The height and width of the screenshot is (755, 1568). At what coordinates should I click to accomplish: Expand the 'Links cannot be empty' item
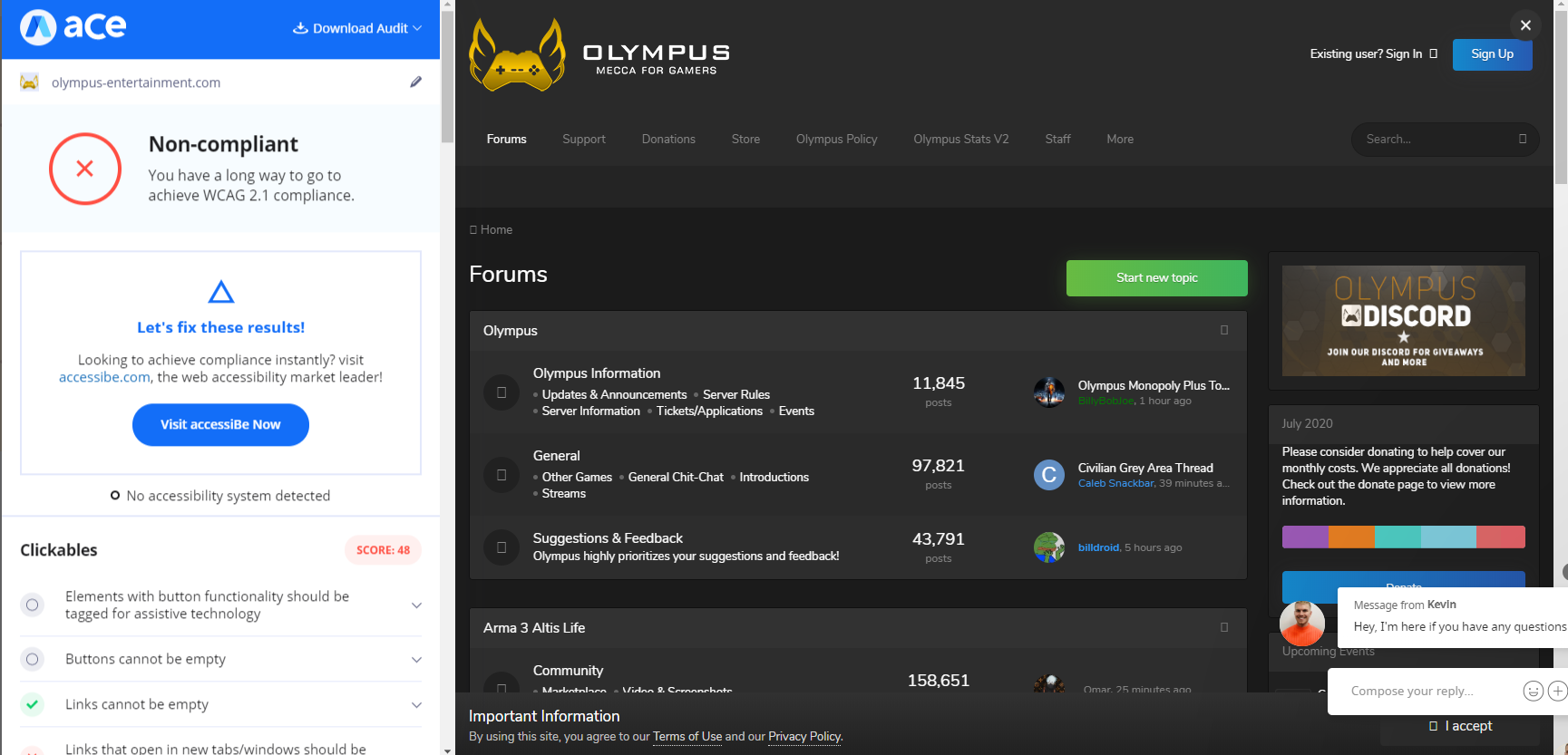point(416,704)
